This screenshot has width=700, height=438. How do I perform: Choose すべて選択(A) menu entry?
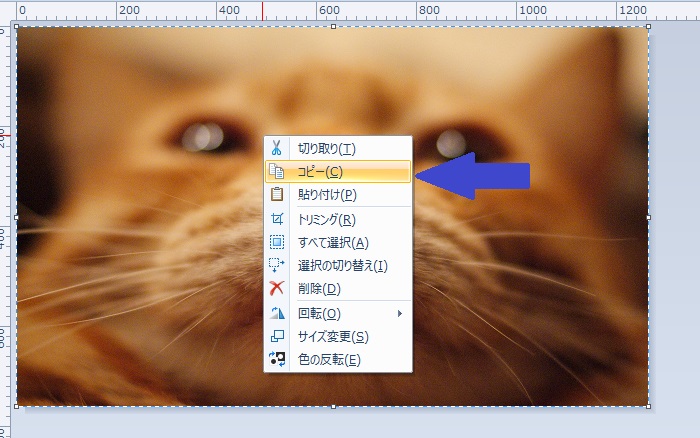[x=338, y=242]
